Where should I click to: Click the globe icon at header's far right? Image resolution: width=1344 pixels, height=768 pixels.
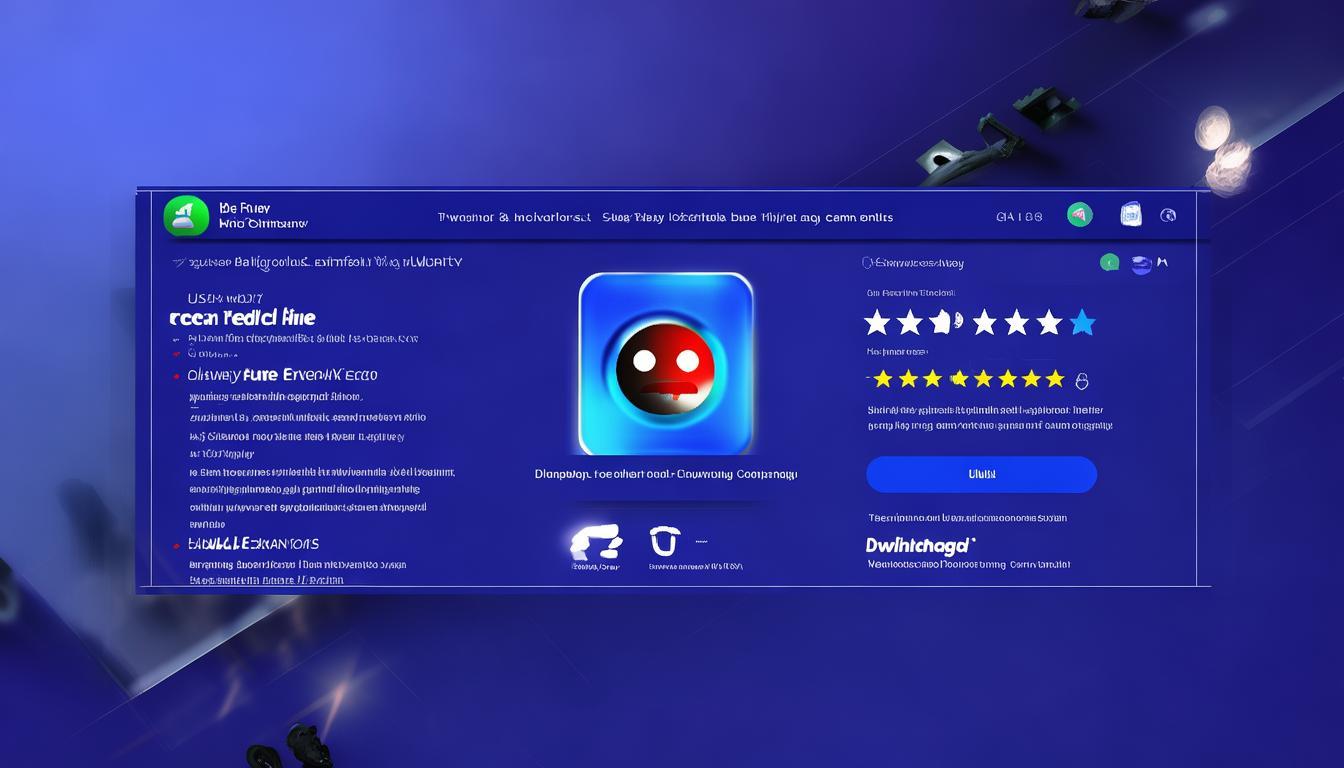[1167, 215]
